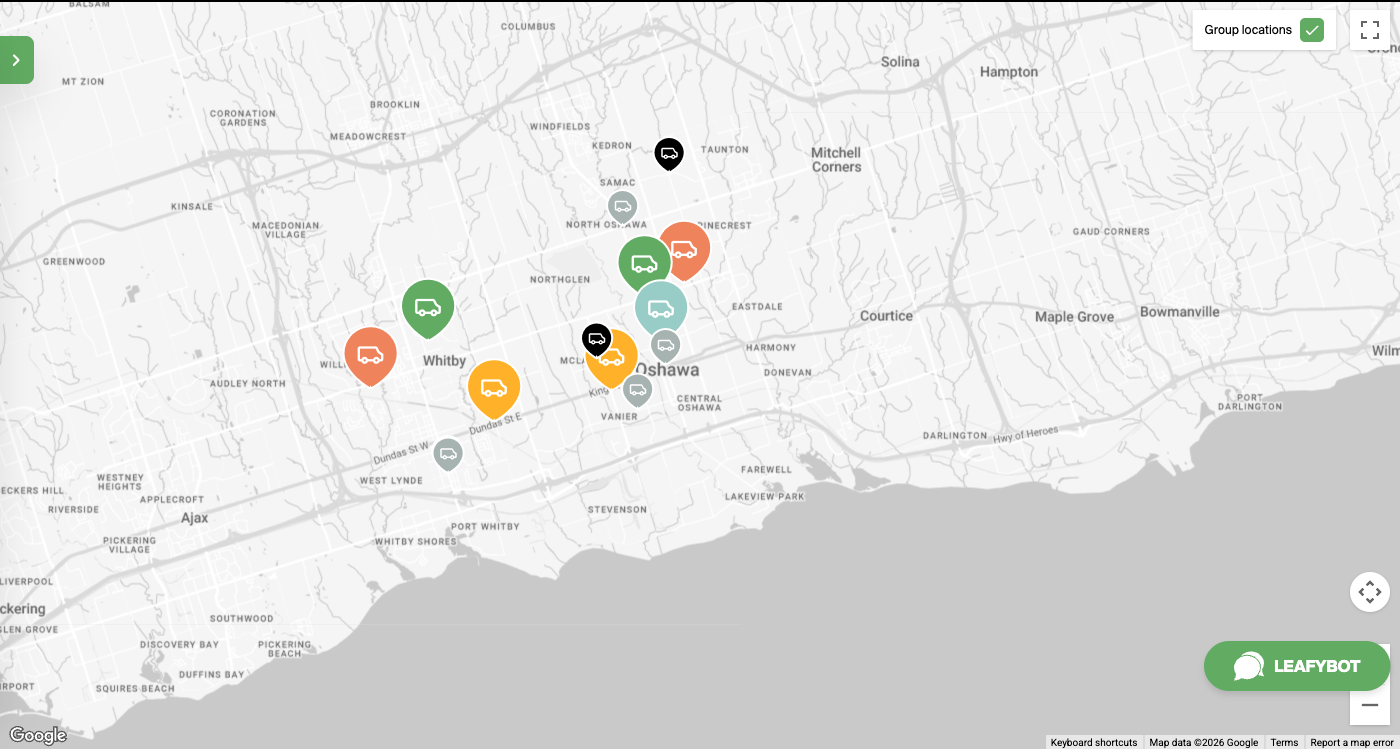The height and width of the screenshot is (749, 1400).
Task: Select the orange truck marker west of Whitby
Action: [x=370, y=355]
